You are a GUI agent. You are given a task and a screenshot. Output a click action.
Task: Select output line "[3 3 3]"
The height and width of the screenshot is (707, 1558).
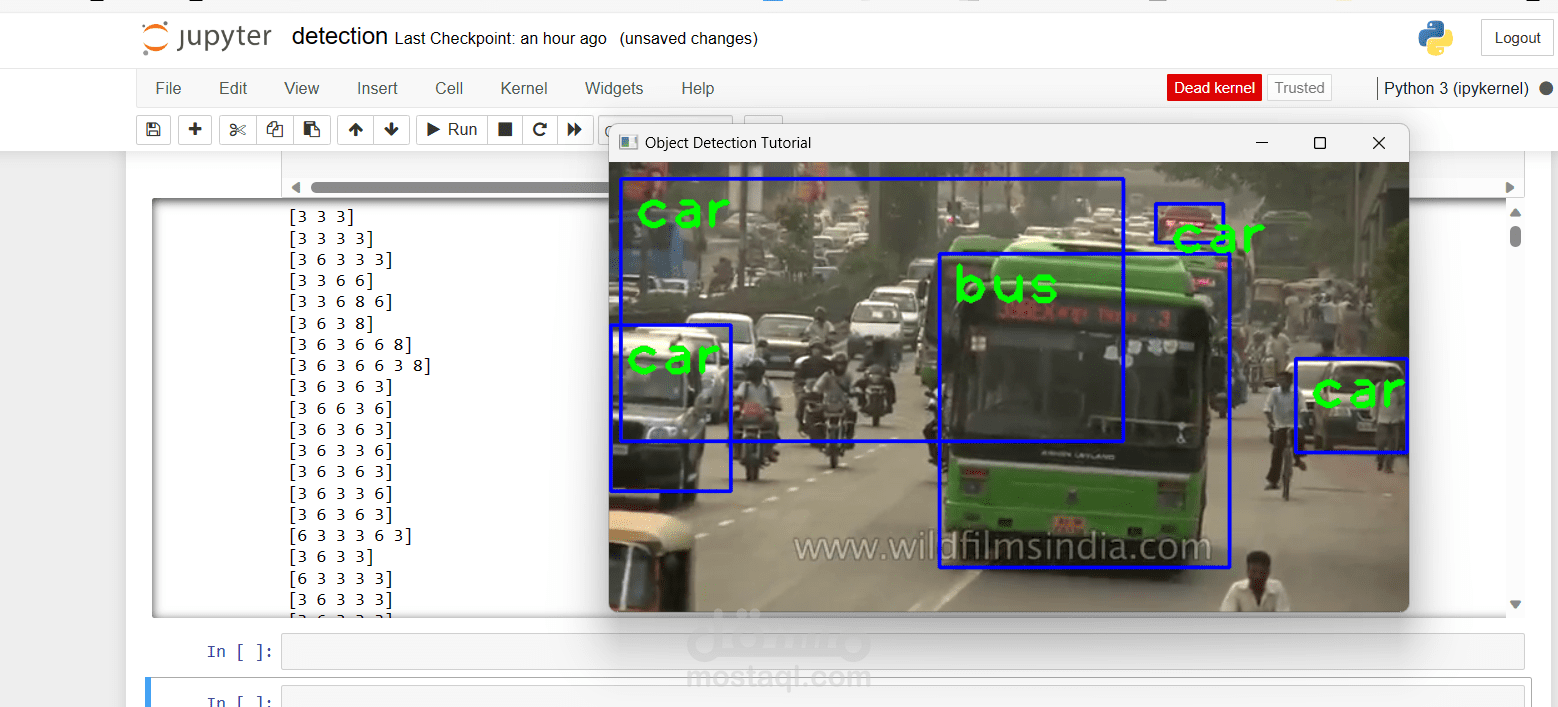point(321,216)
